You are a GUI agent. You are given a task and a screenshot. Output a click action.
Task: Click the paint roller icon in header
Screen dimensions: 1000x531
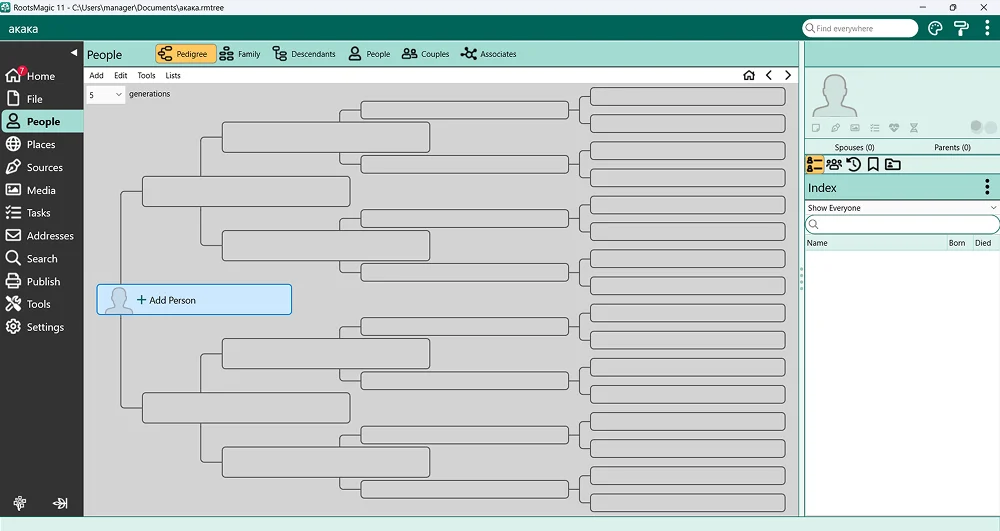pos(960,29)
